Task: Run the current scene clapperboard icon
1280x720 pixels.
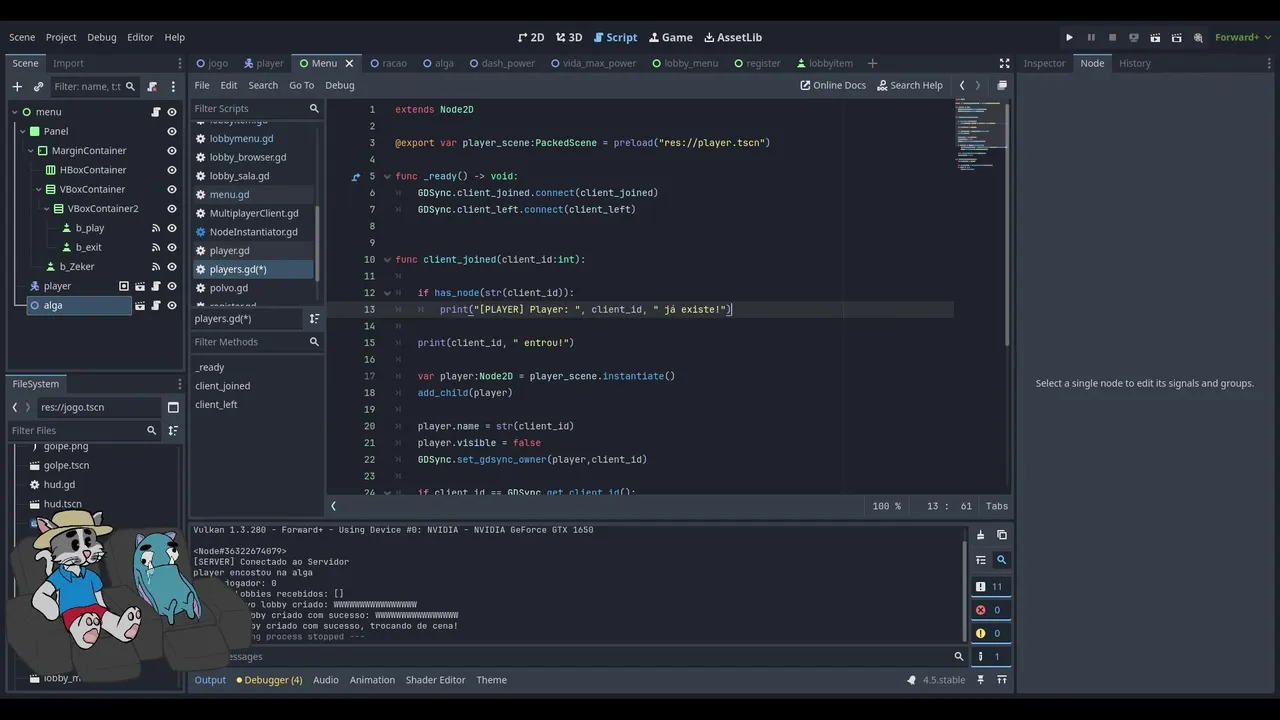Action: click(x=1155, y=37)
